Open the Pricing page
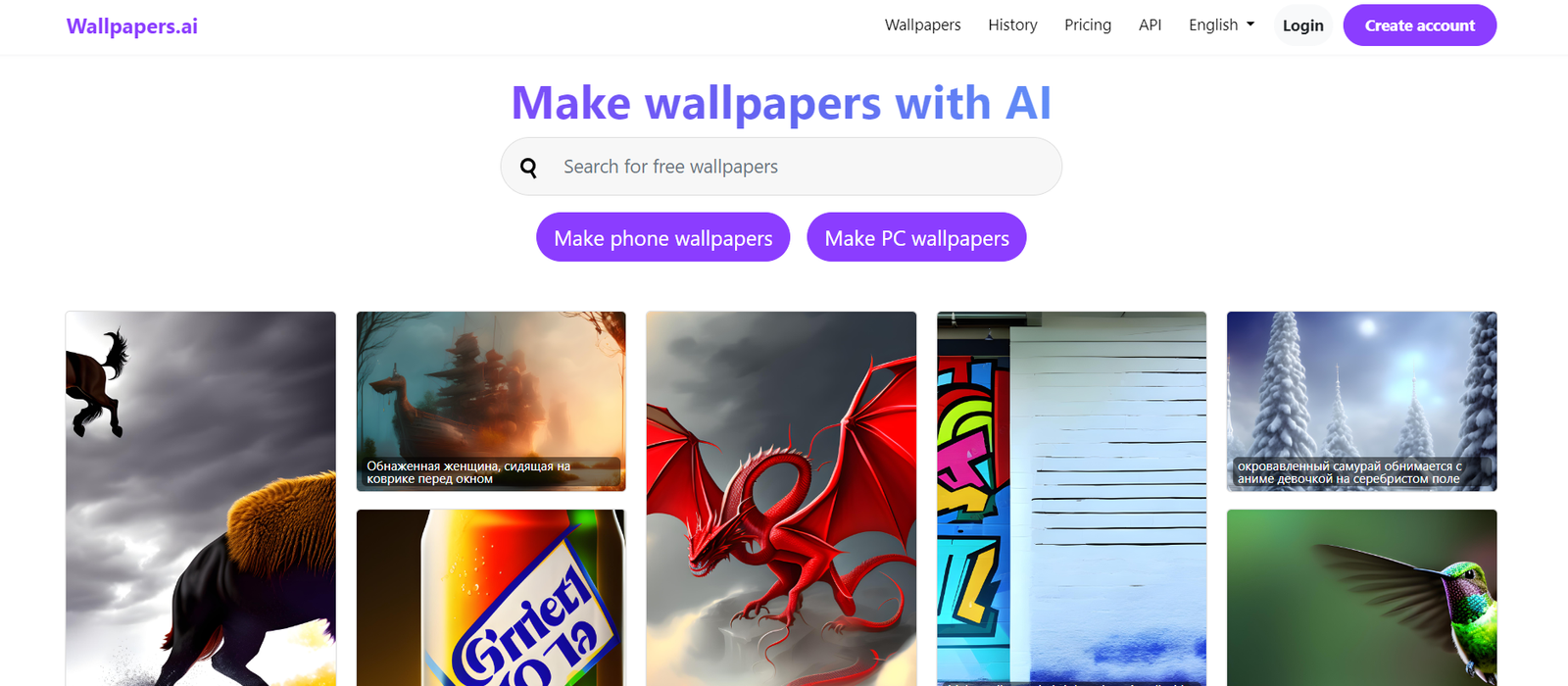1568x686 pixels. (x=1088, y=25)
